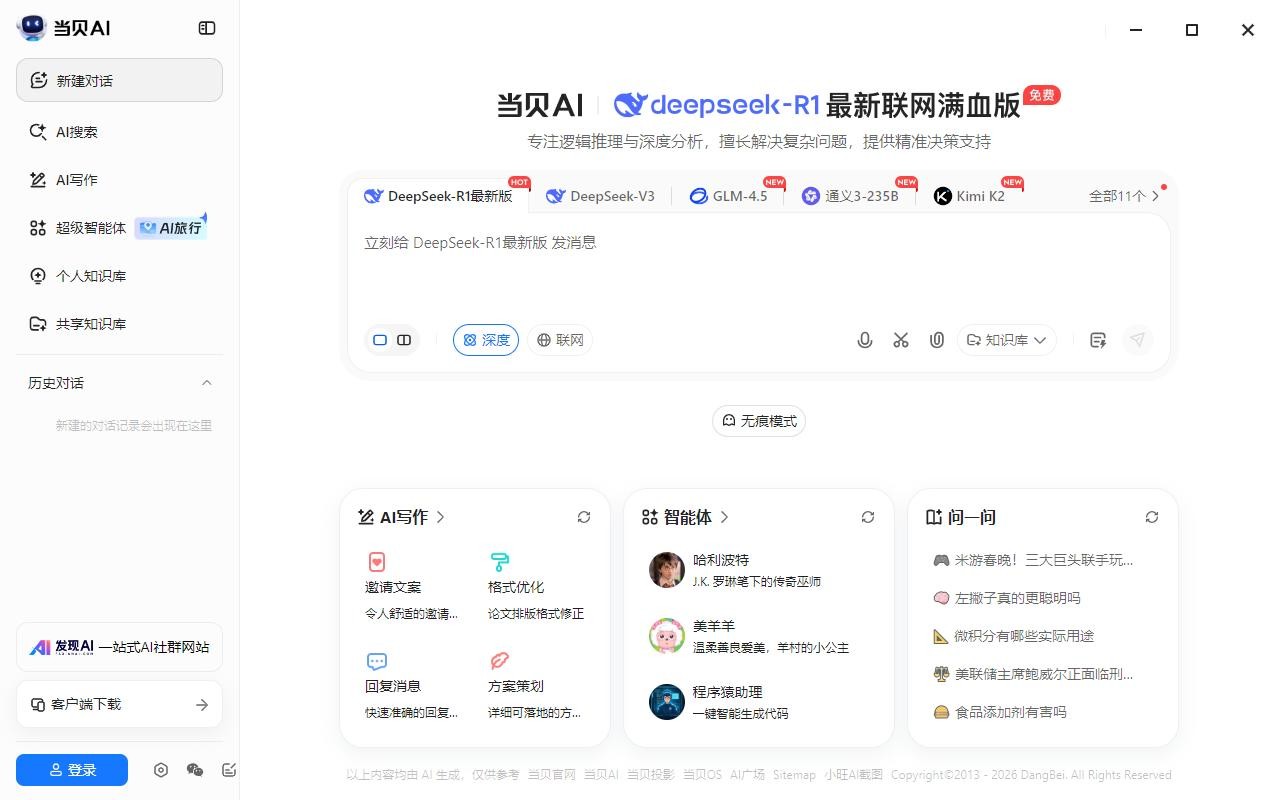
Task: Ask 左撇子真的更聪明吗
Action: tap(1007, 598)
